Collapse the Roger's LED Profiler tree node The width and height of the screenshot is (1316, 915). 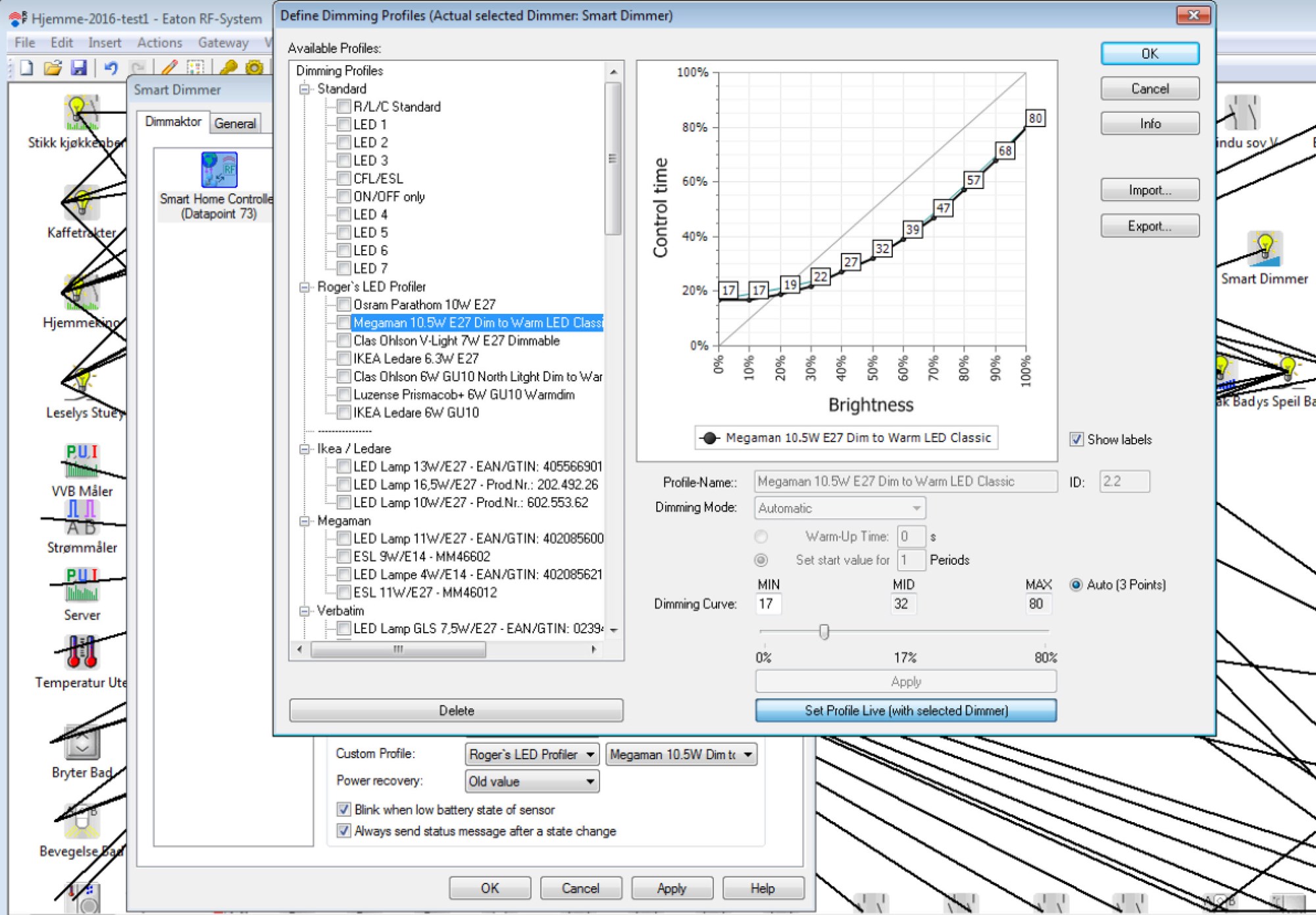(304, 287)
